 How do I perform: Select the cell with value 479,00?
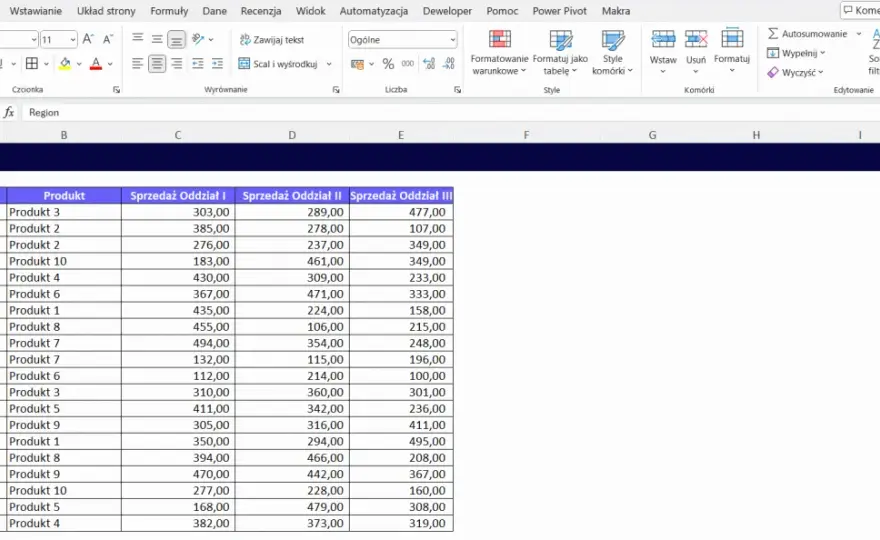click(292, 507)
